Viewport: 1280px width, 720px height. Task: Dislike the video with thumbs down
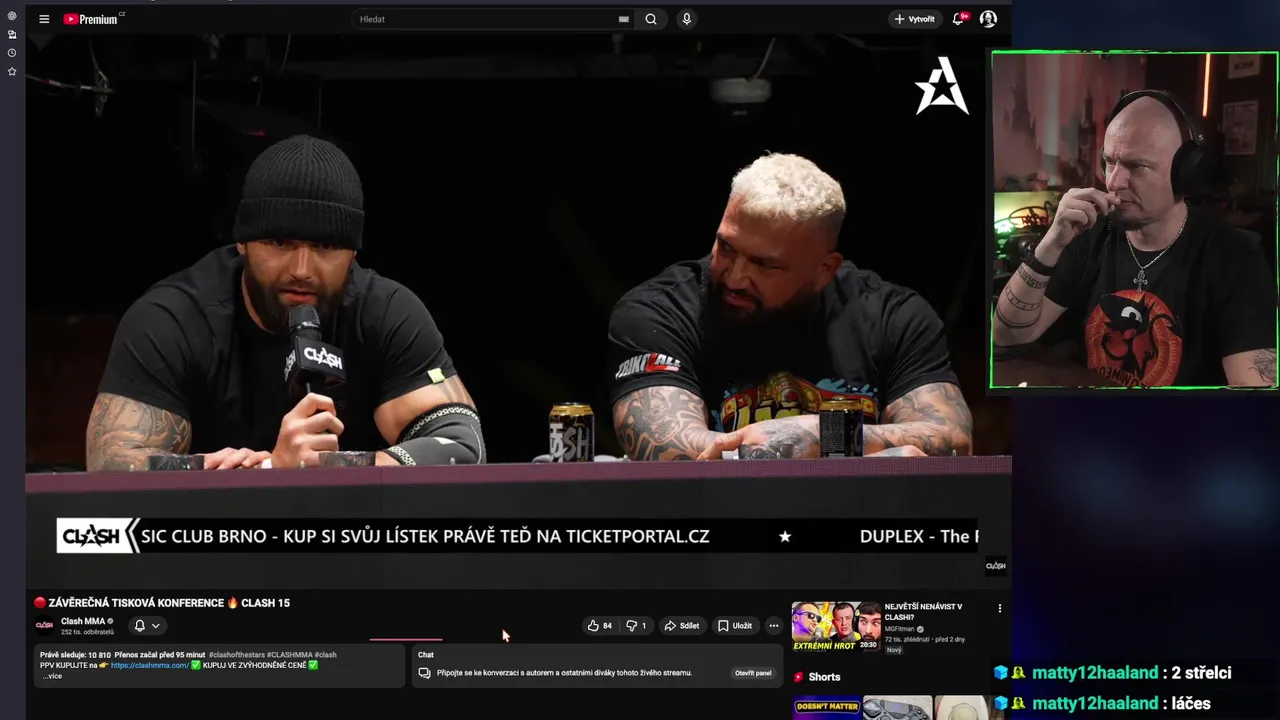tap(636, 626)
